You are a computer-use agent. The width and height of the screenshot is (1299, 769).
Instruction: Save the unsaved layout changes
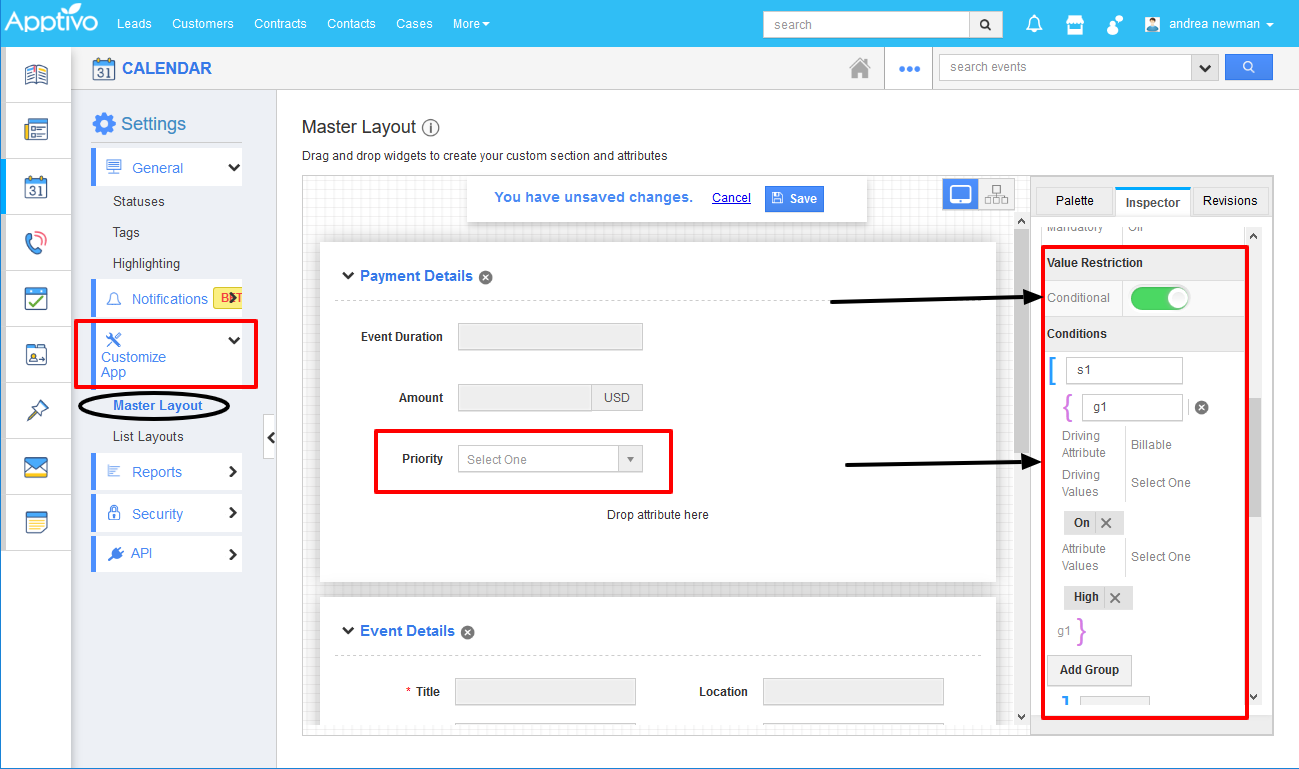[x=794, y=198]
